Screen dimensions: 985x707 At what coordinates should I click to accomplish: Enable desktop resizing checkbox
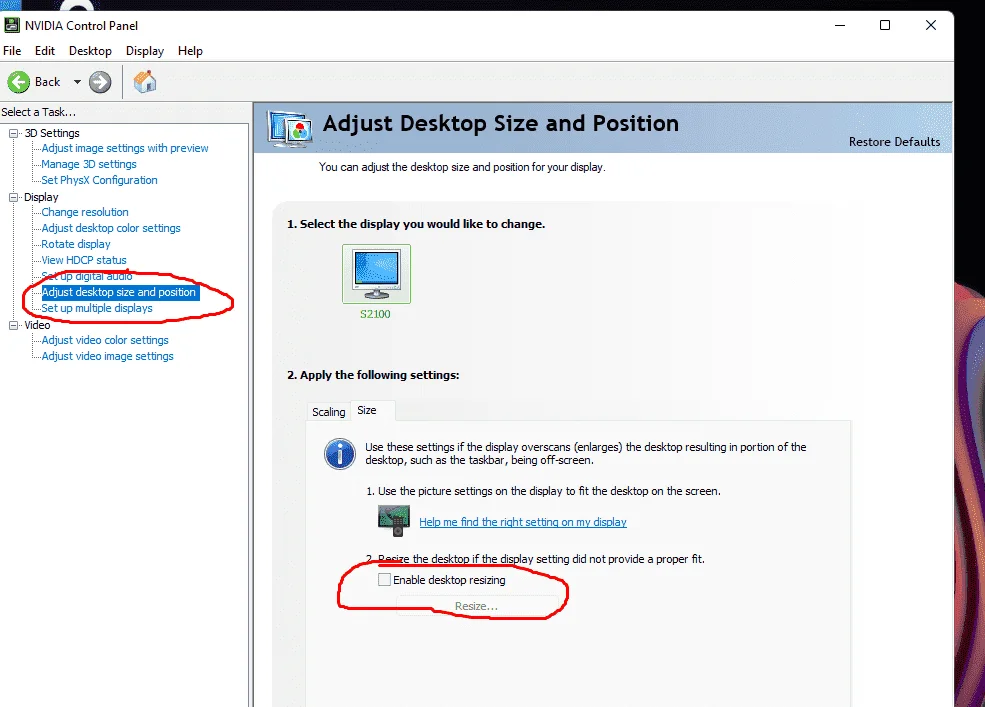click(x=384, y=579)
